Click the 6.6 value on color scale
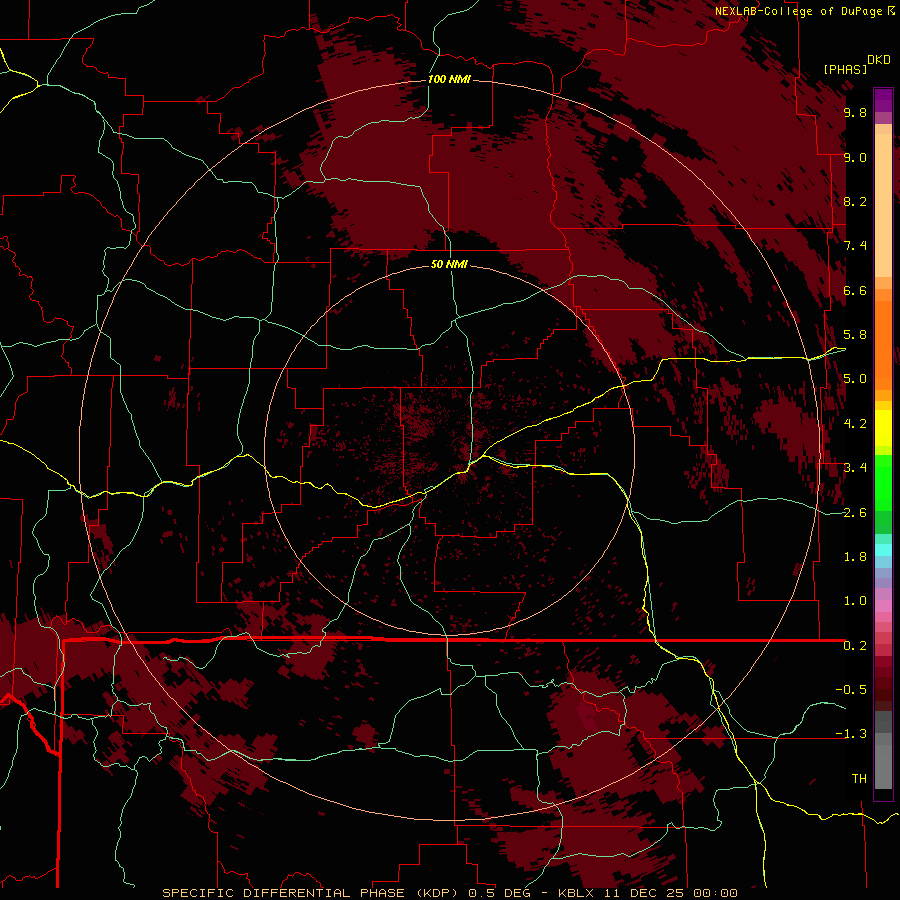The image size is (900, 900). point(855,290)
